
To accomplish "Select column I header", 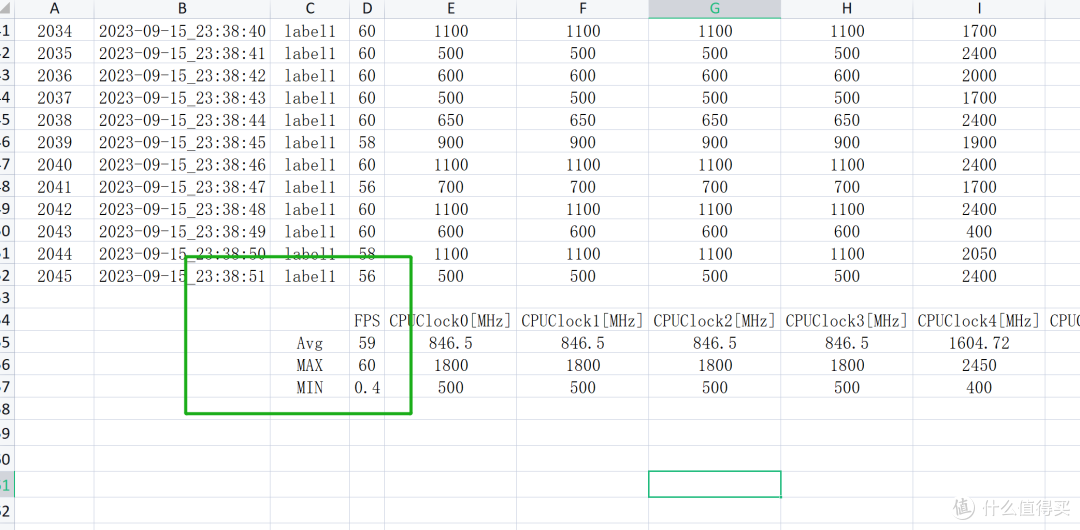I will (x=979, y=8).
